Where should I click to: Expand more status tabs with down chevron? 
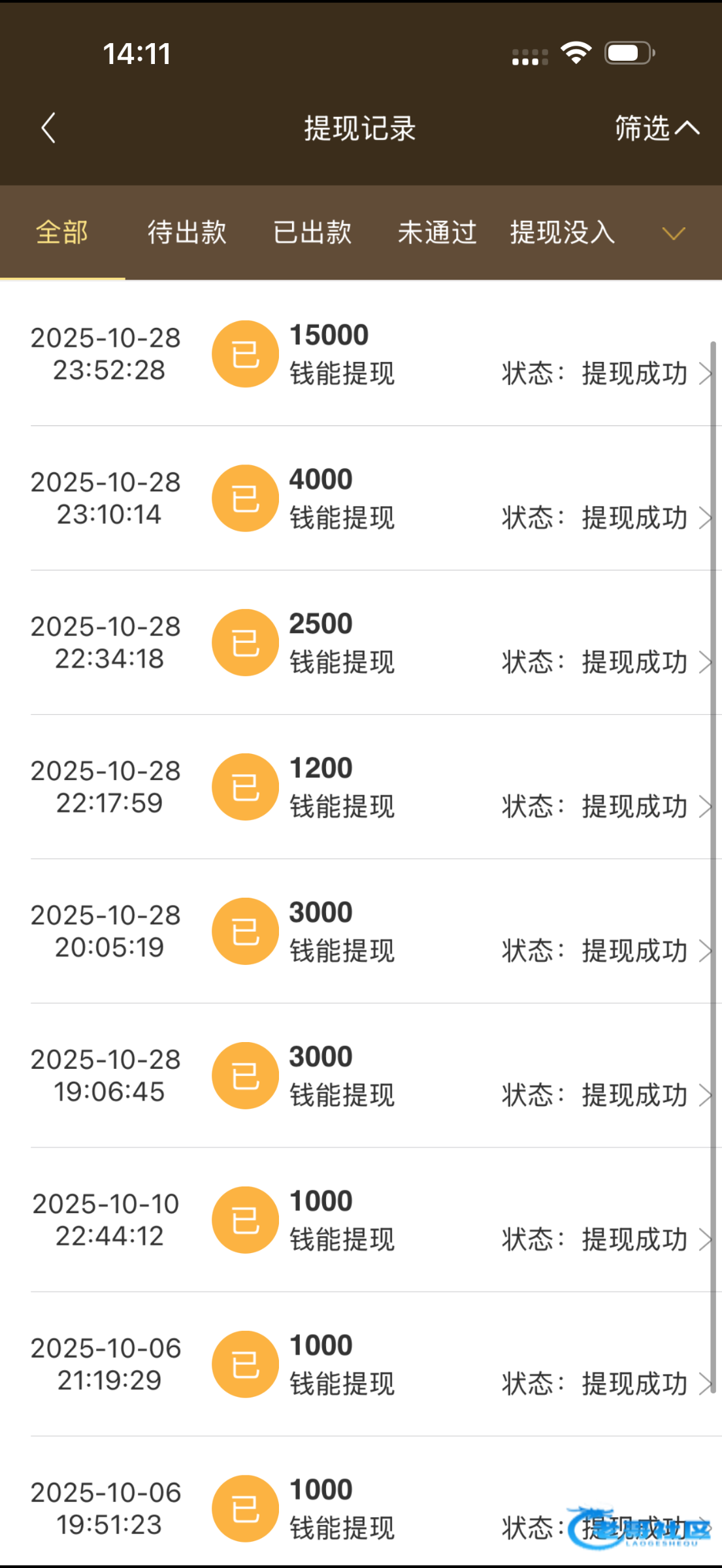[673, 233]
